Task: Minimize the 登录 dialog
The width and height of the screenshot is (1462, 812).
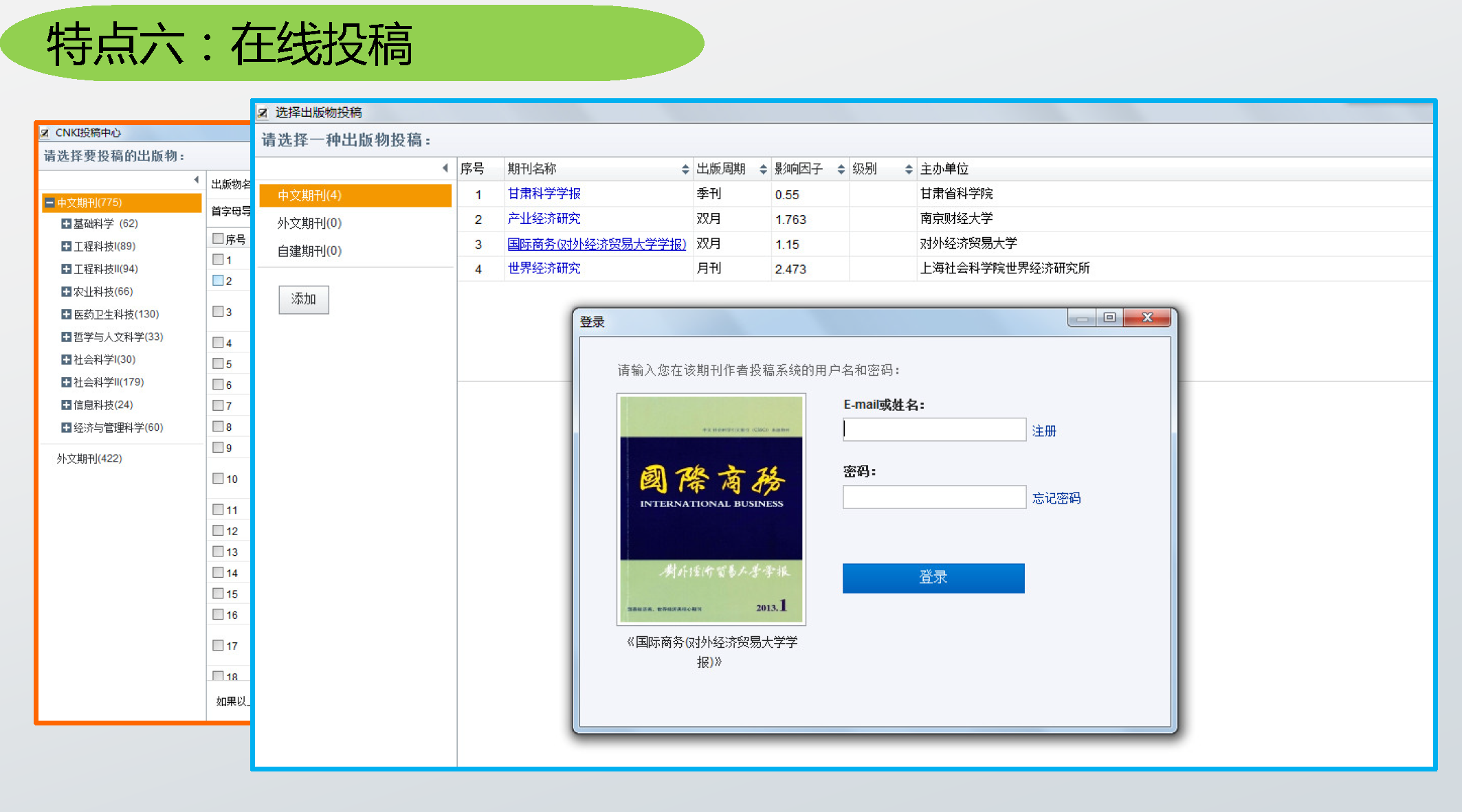Action: pos(1082,317)
